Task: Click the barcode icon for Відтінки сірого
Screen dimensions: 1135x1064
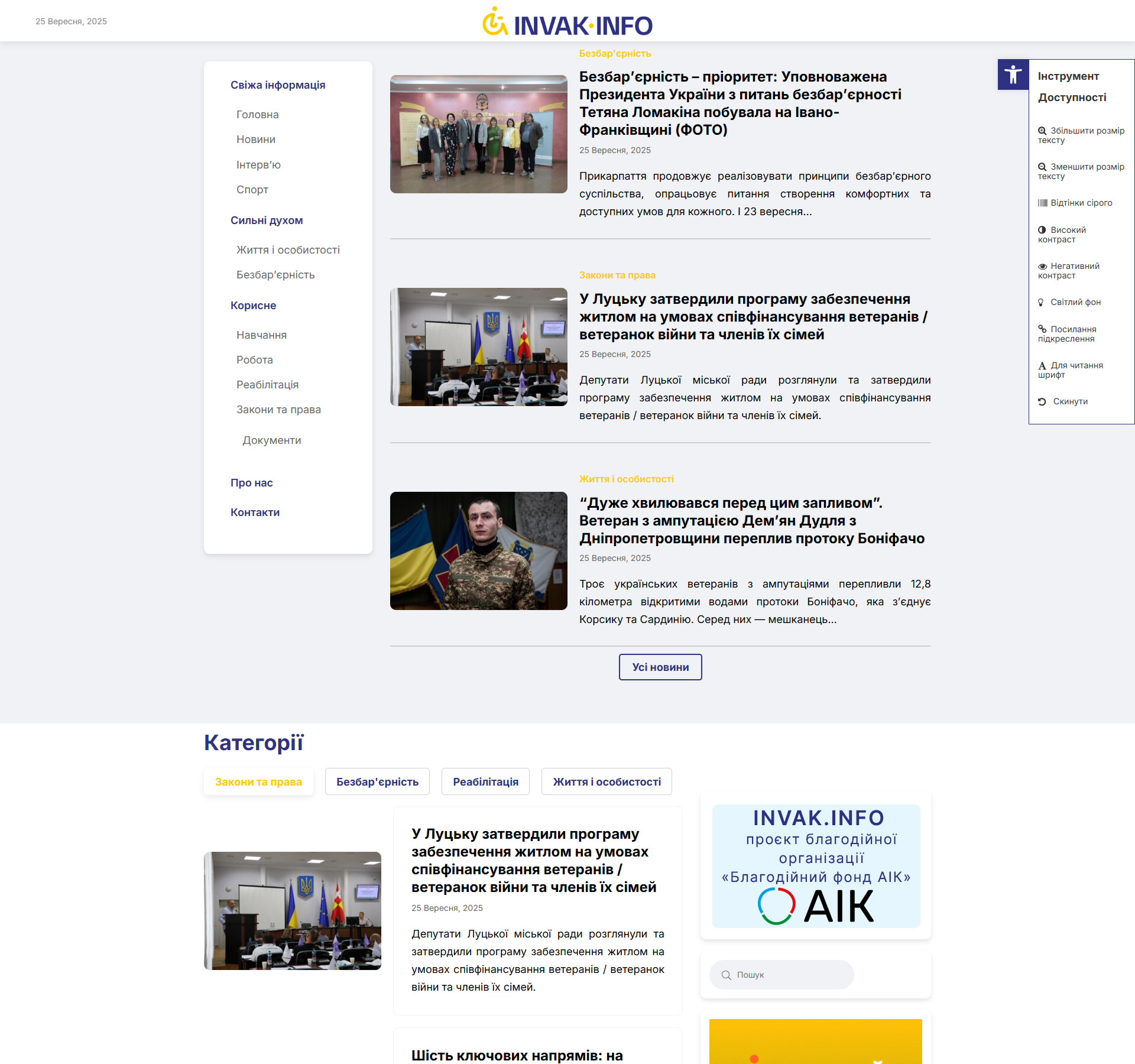Action: [1042, 203]
